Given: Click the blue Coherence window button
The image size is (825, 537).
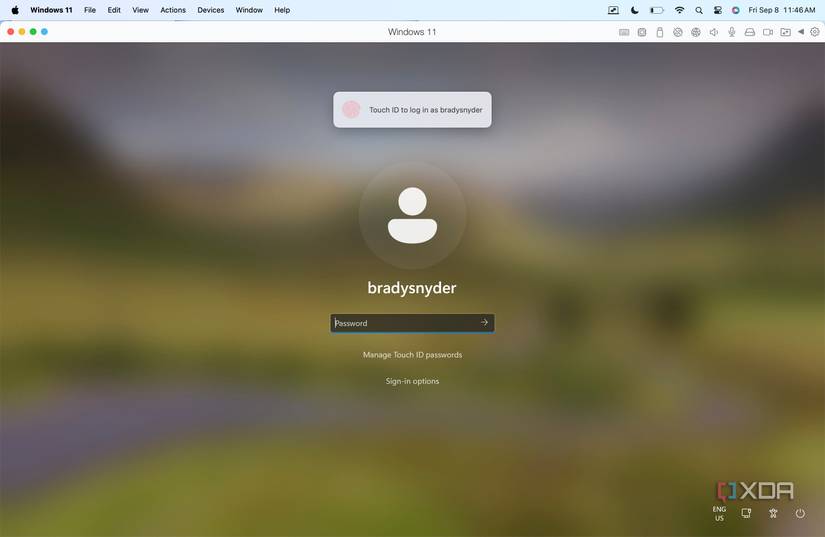Looking at the screenshot, I should click(44, 32).
